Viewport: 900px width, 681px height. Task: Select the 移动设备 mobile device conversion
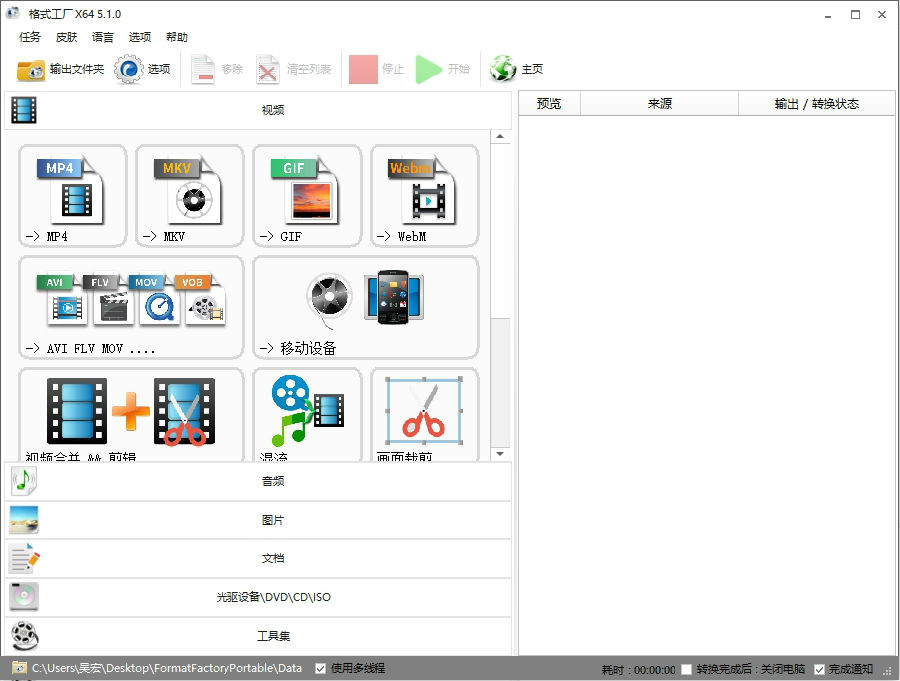pos(366,308)
